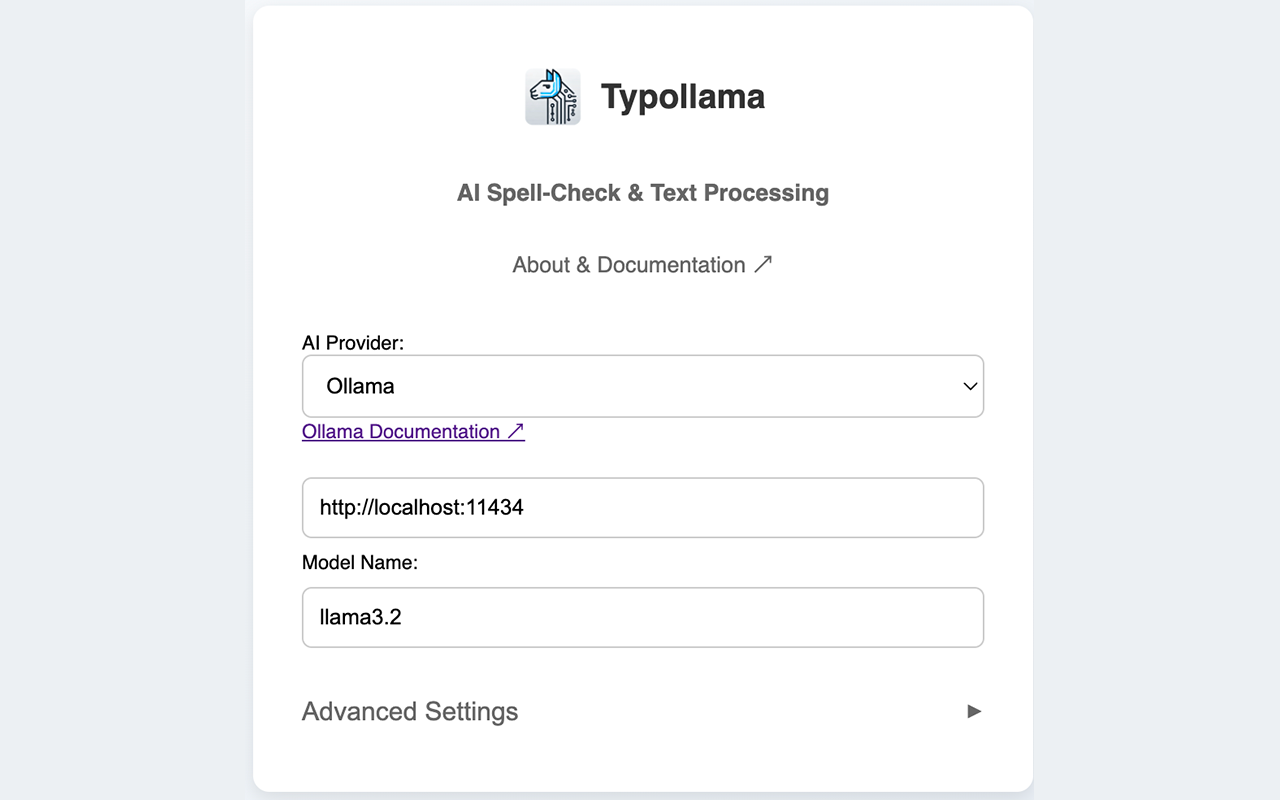The width and height of the screenshot is (1280, 800).
Task: Click the external link arrow next to About
Action: (765, 262)
